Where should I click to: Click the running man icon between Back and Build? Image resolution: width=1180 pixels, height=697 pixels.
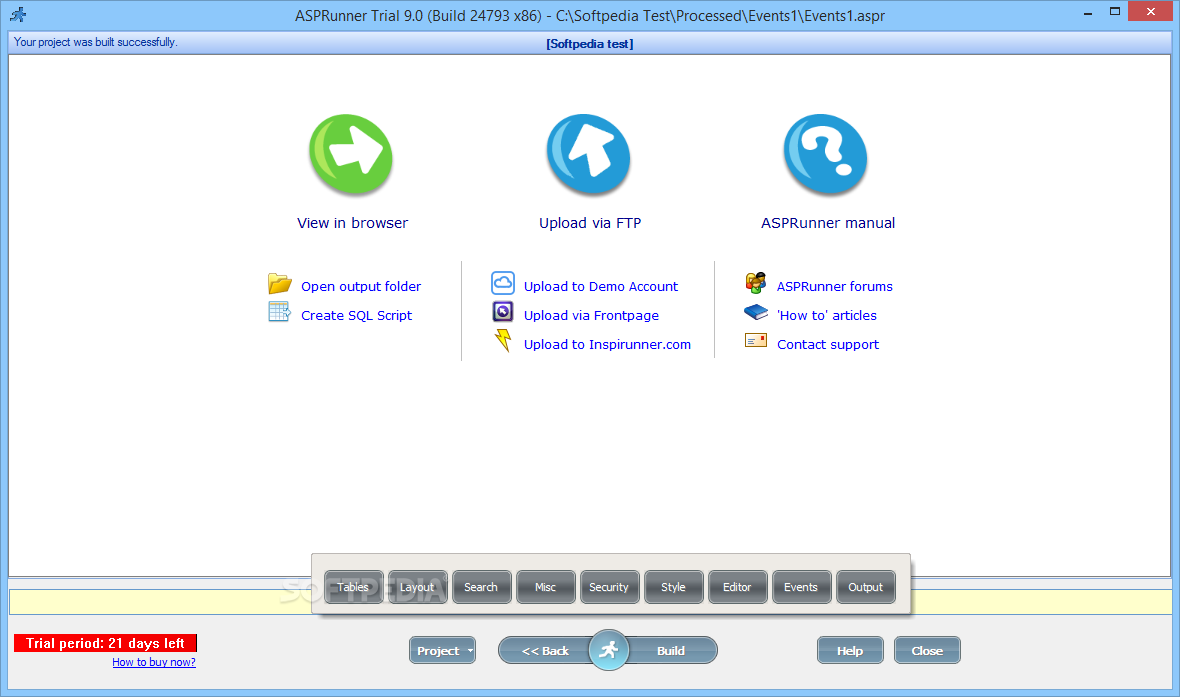(608, 650)
